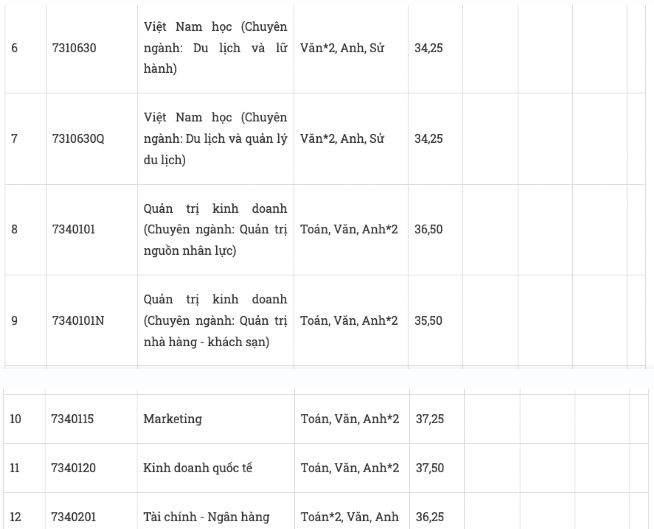Screen dimensions: 654x529
Task: Select Quản trị nhà hàng - khách sạn major
Action: [215, 321]
